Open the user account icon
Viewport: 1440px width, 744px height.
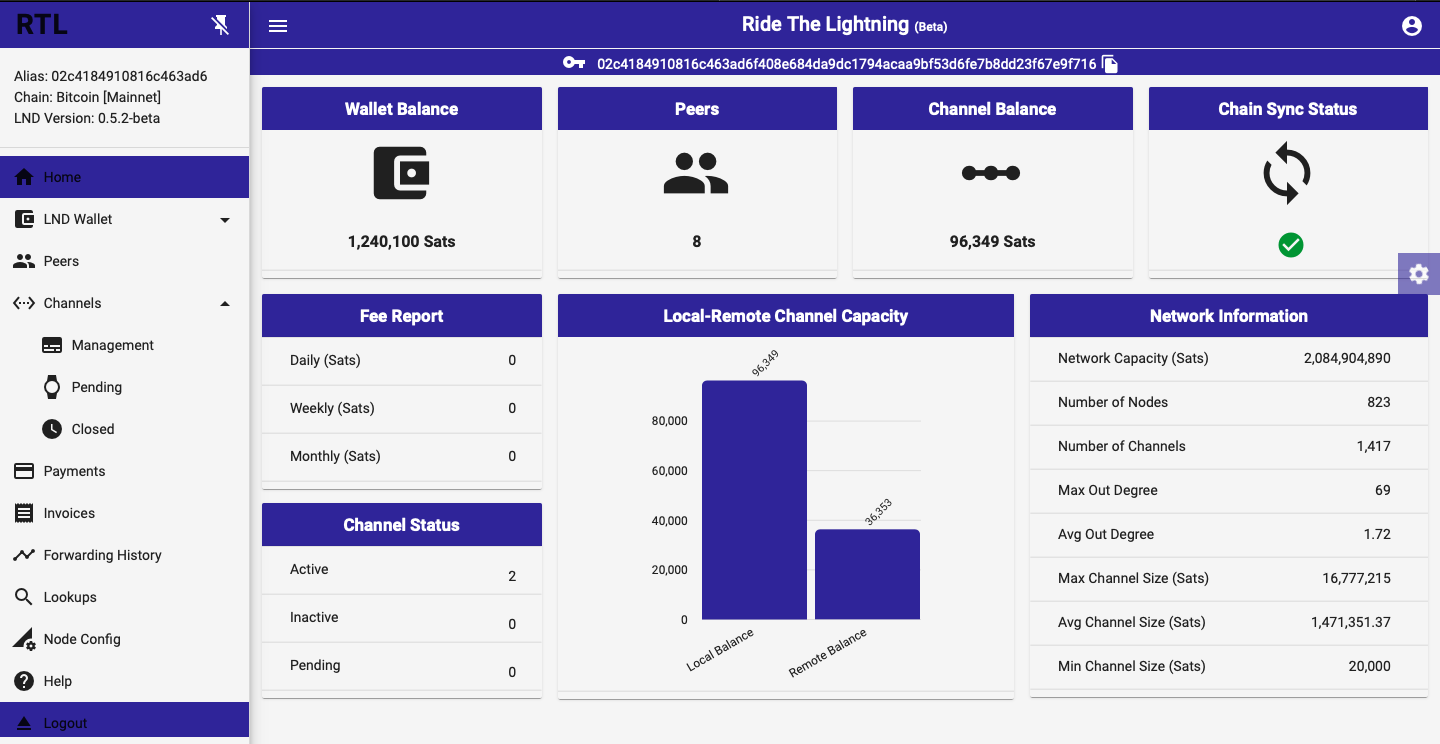1412,26
